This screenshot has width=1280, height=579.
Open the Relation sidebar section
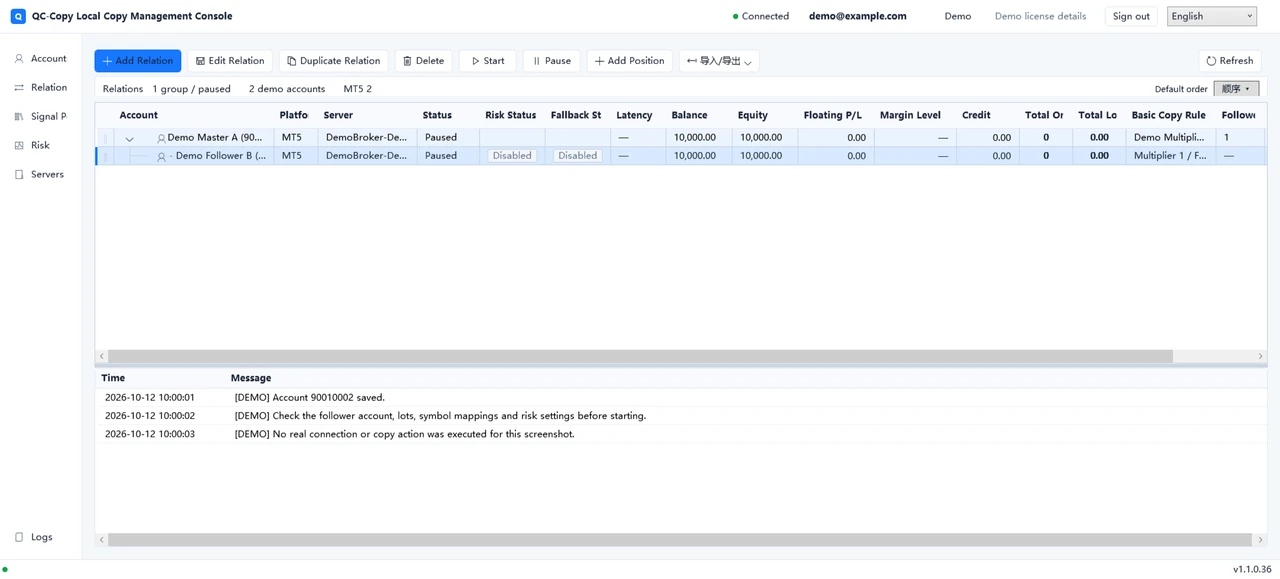point(41,88)
